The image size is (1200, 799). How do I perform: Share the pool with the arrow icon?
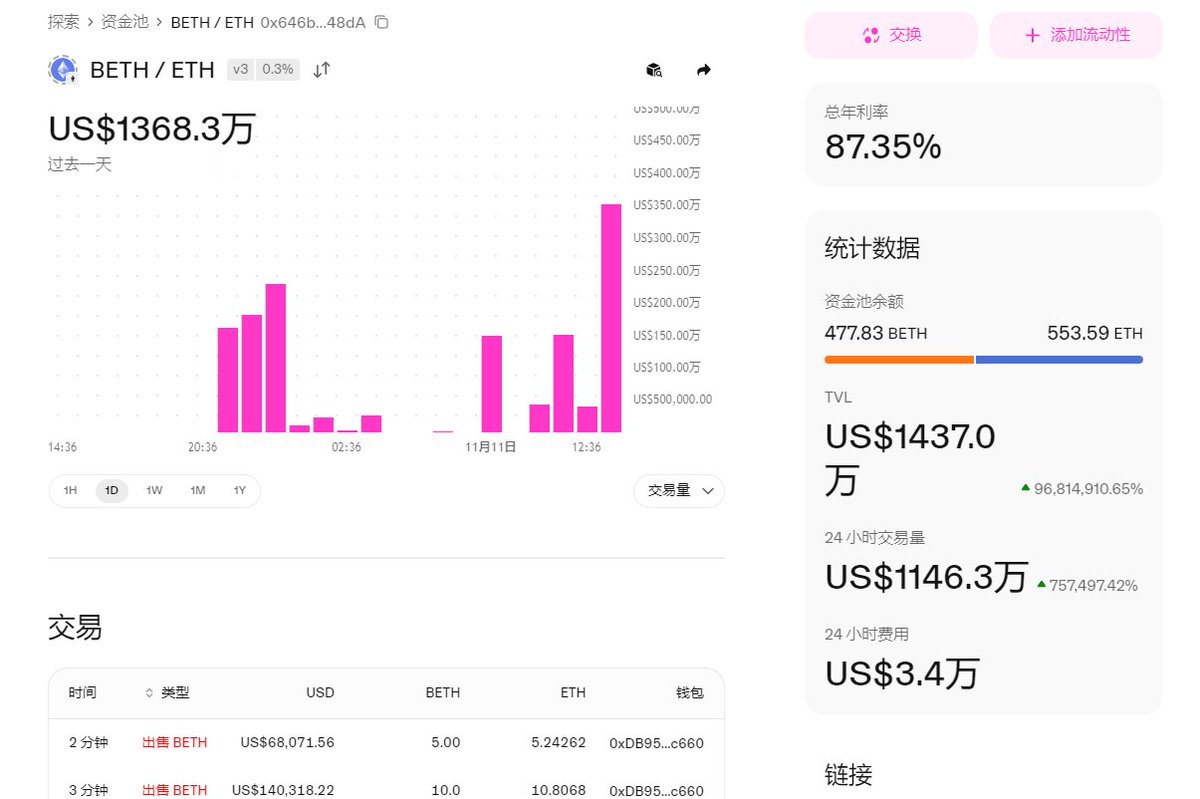point(703,70)
